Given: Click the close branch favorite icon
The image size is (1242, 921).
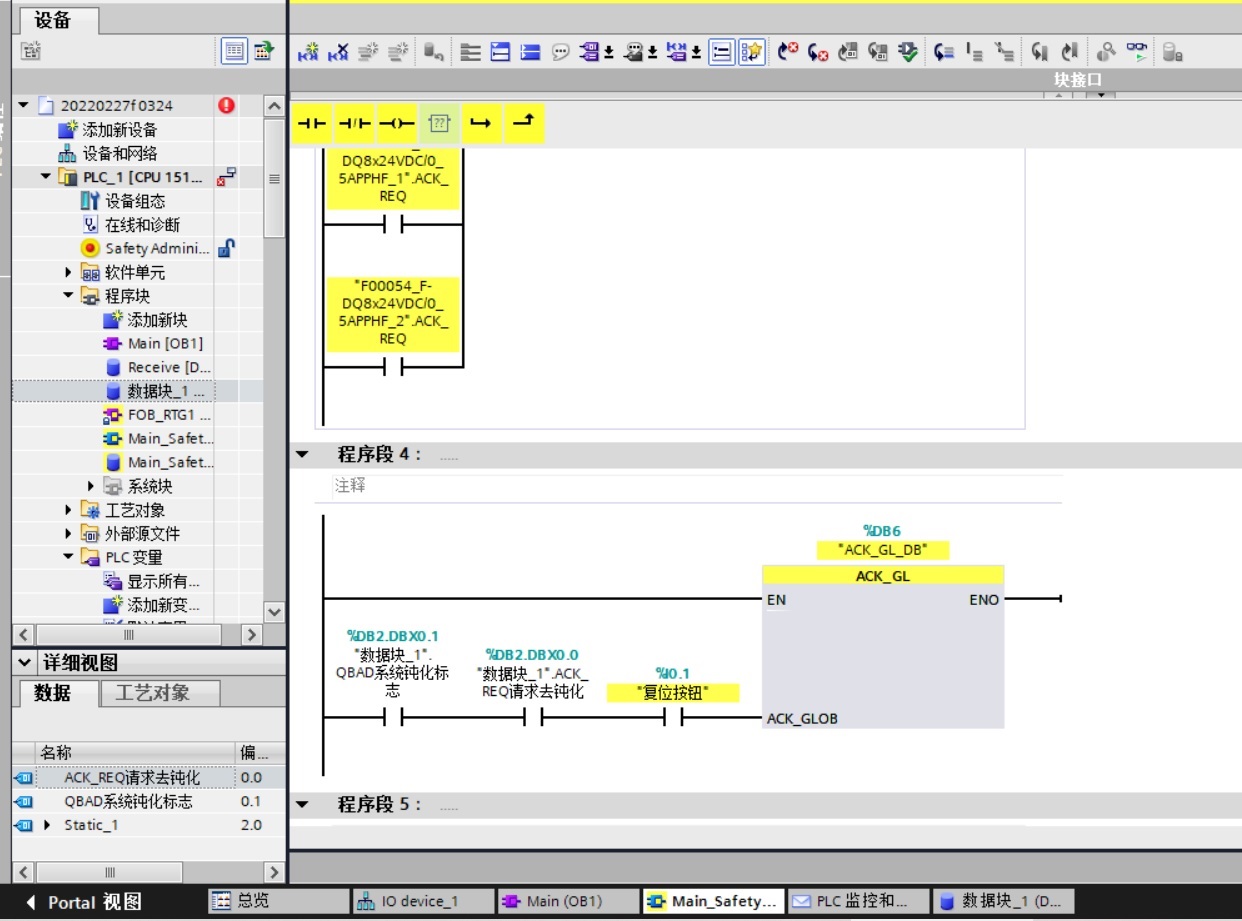Looking at the screenshot, I should [x=523, y=123].
